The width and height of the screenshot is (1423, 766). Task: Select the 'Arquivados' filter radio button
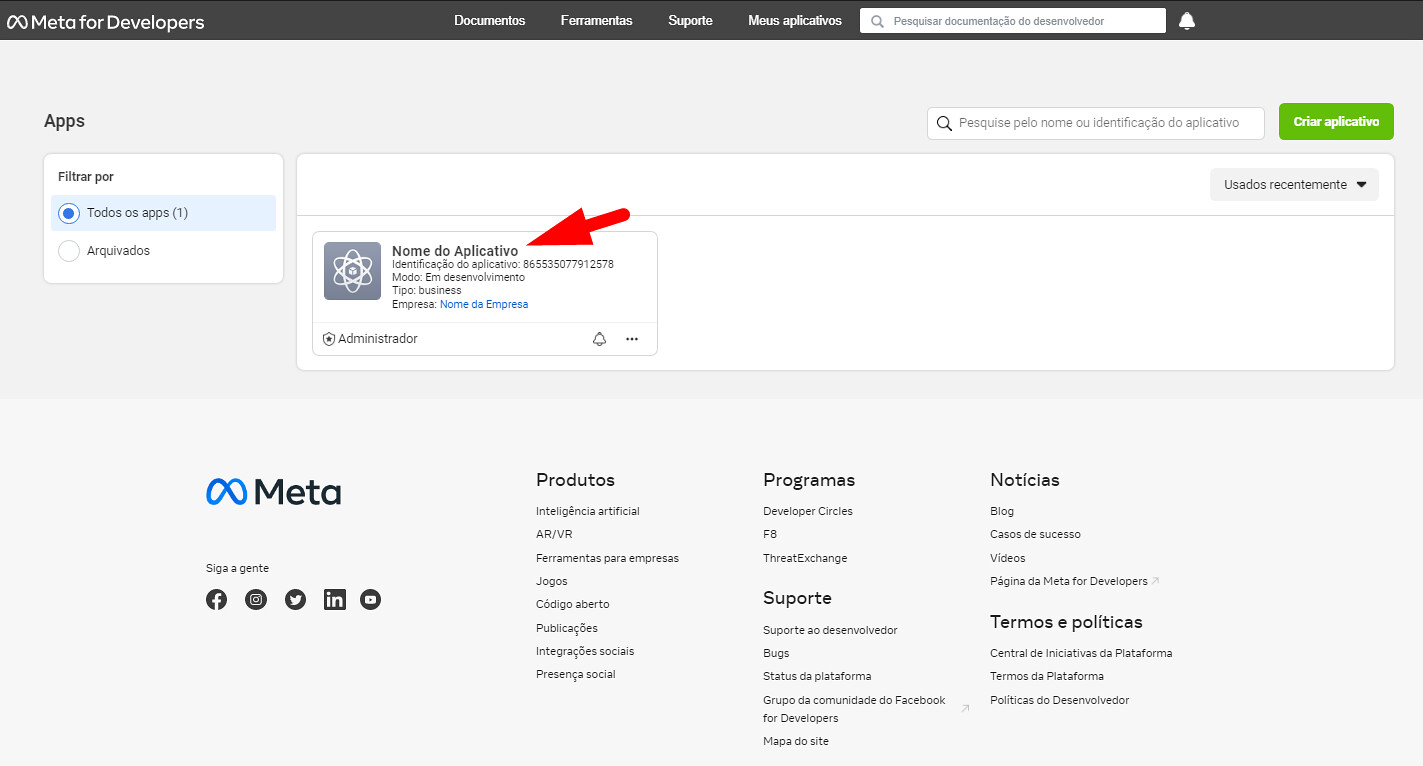69,251
